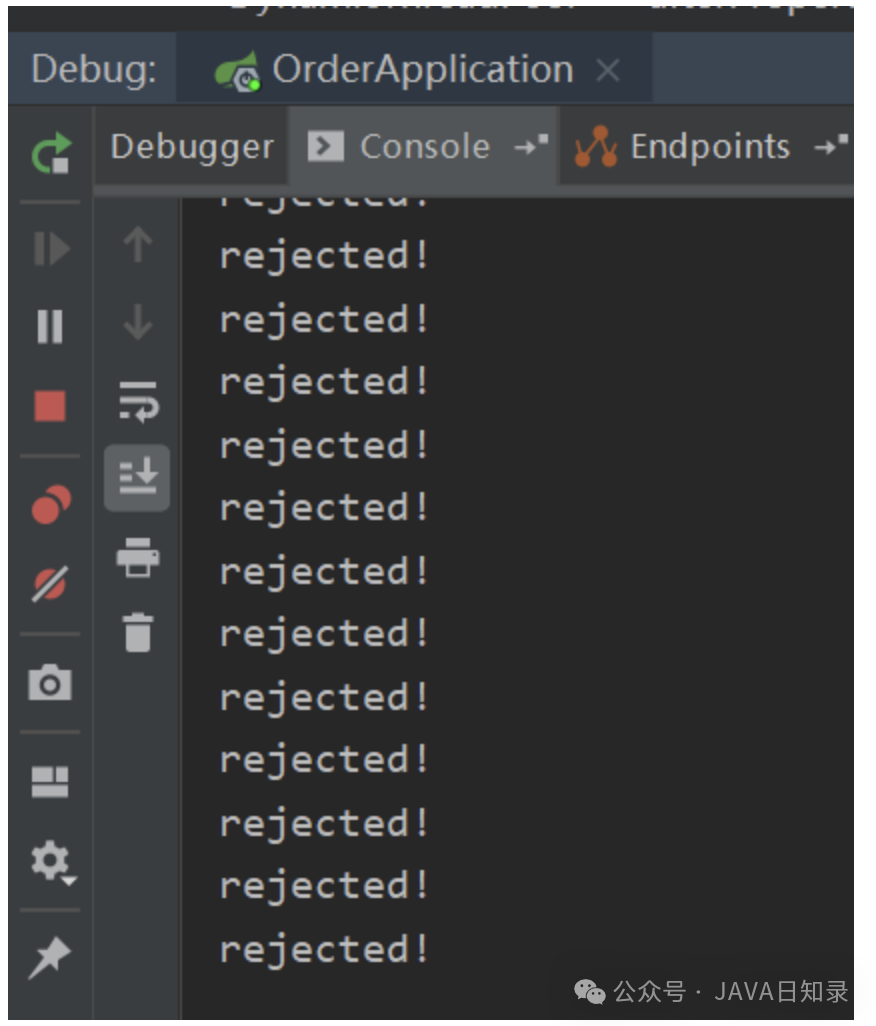Viewport: 876px width, 1026px height.
Task: Toggle soft-wrap for console output
Action: pos(137,400)
